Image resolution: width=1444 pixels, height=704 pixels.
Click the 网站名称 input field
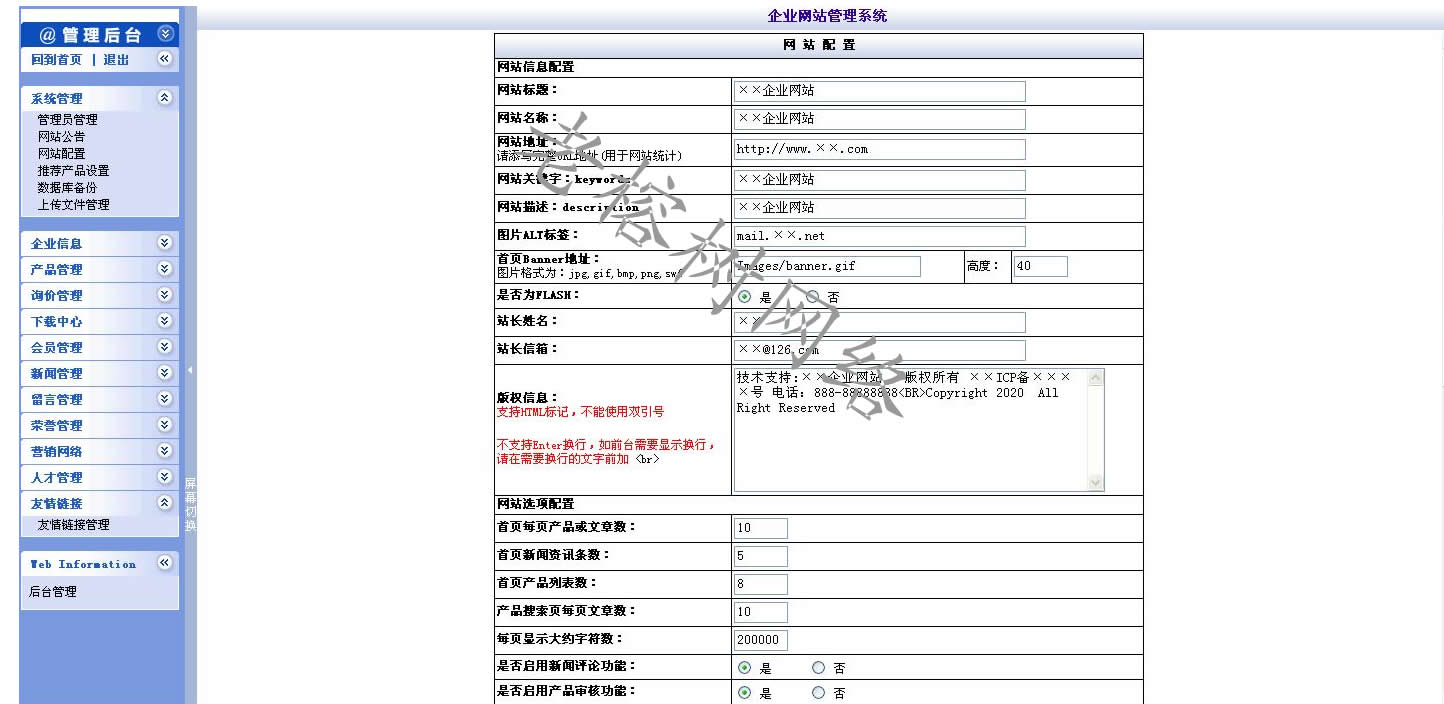click(879, 119)
